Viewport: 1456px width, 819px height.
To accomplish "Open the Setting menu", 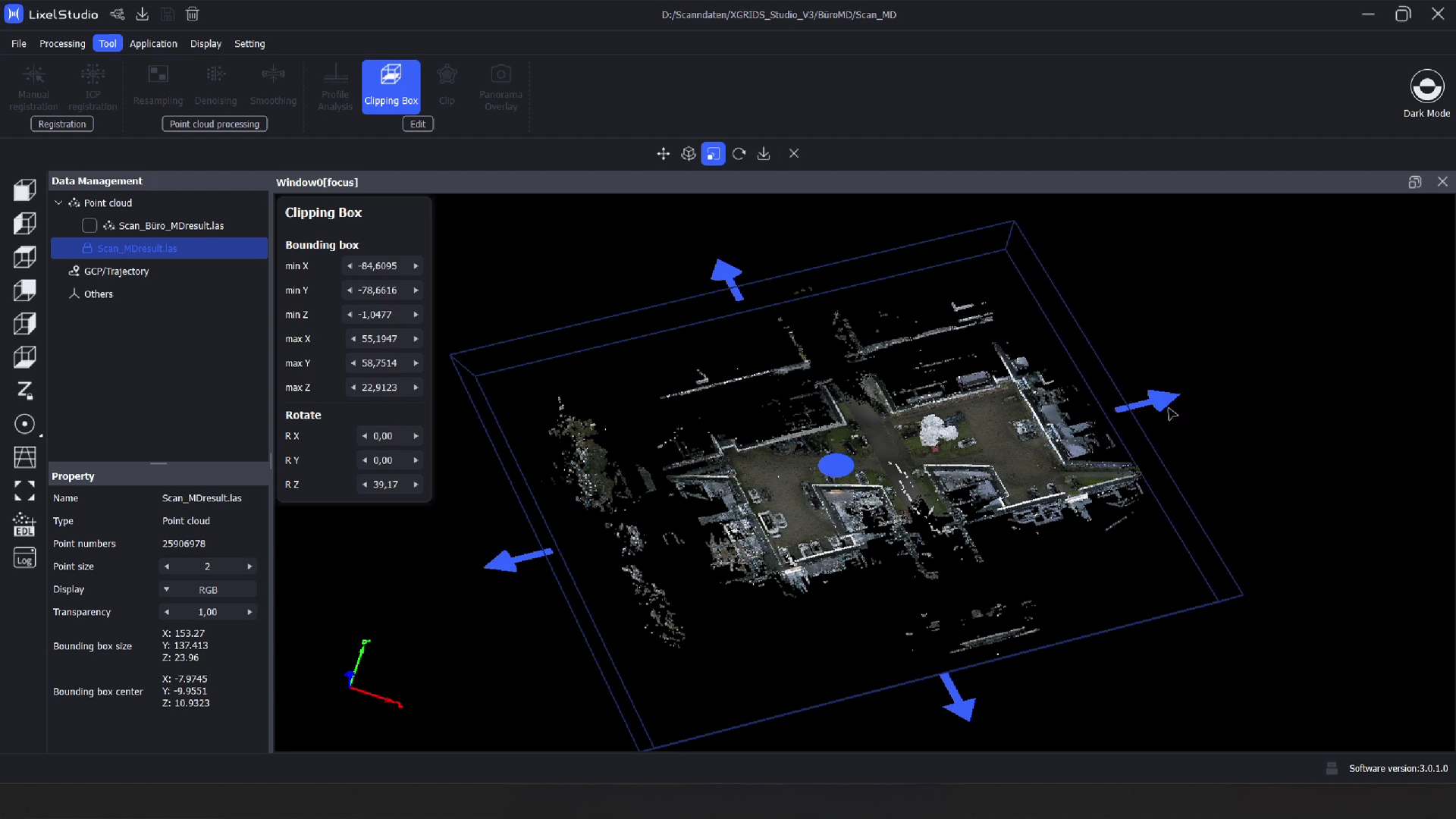I will tap(249, 44).
